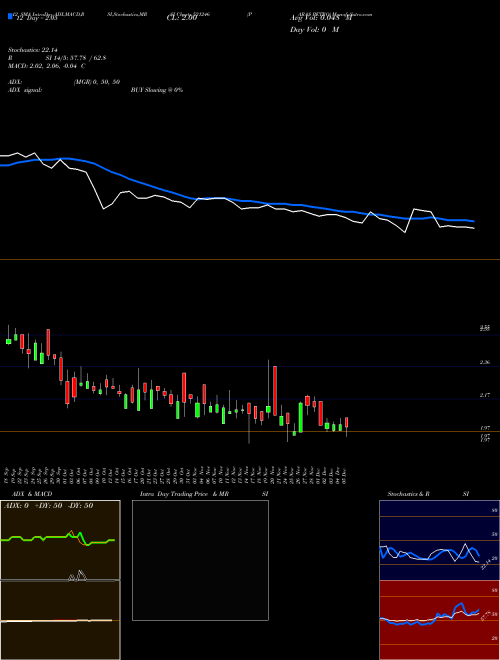Click the 'SI 14/3: 57.78 / 62.8' readout
Viewport: 500px width, 660px height.
coord(76,58)
